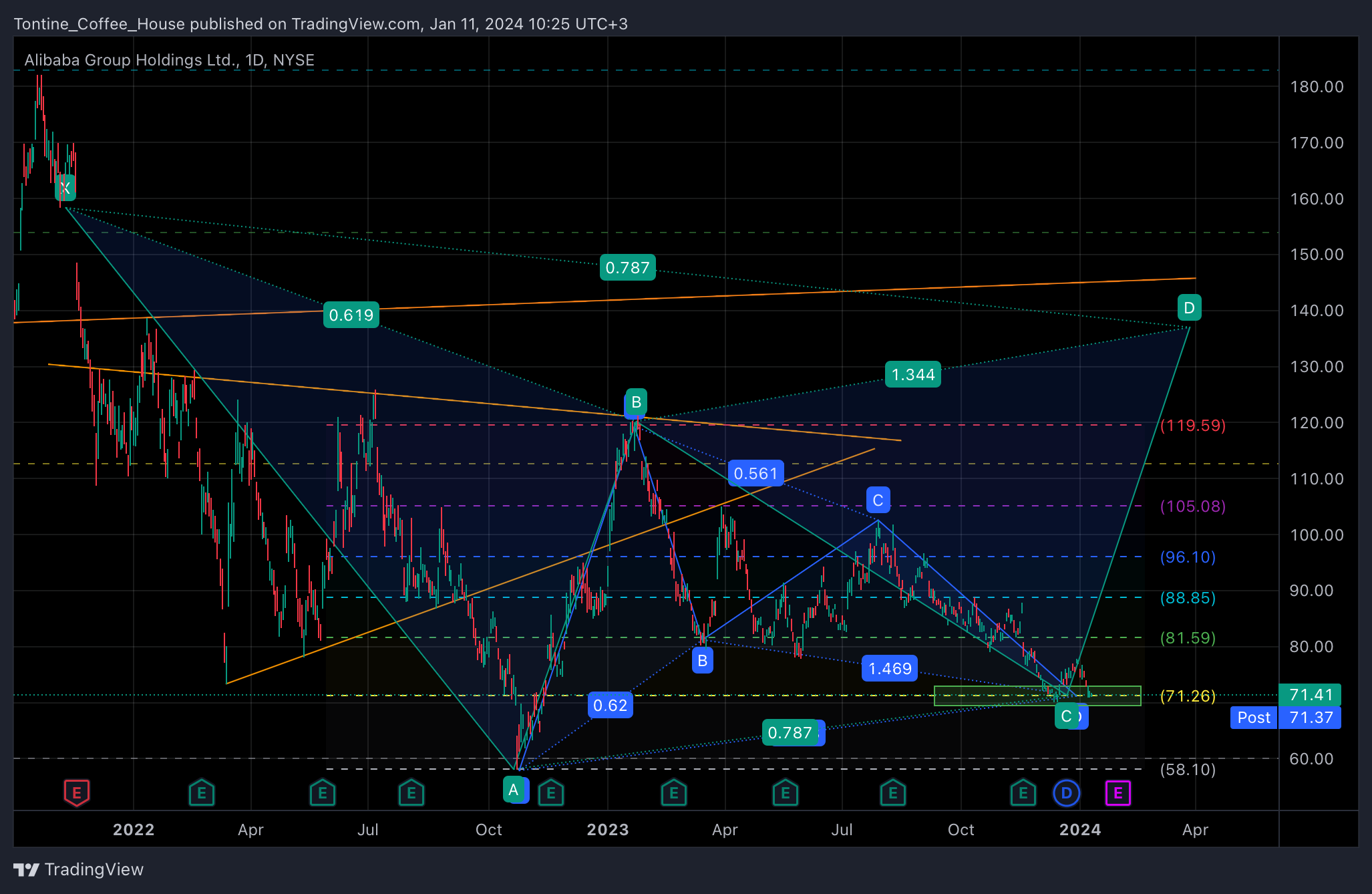
Task: Open the May 2023 green earnings marker
Action: 786,793
